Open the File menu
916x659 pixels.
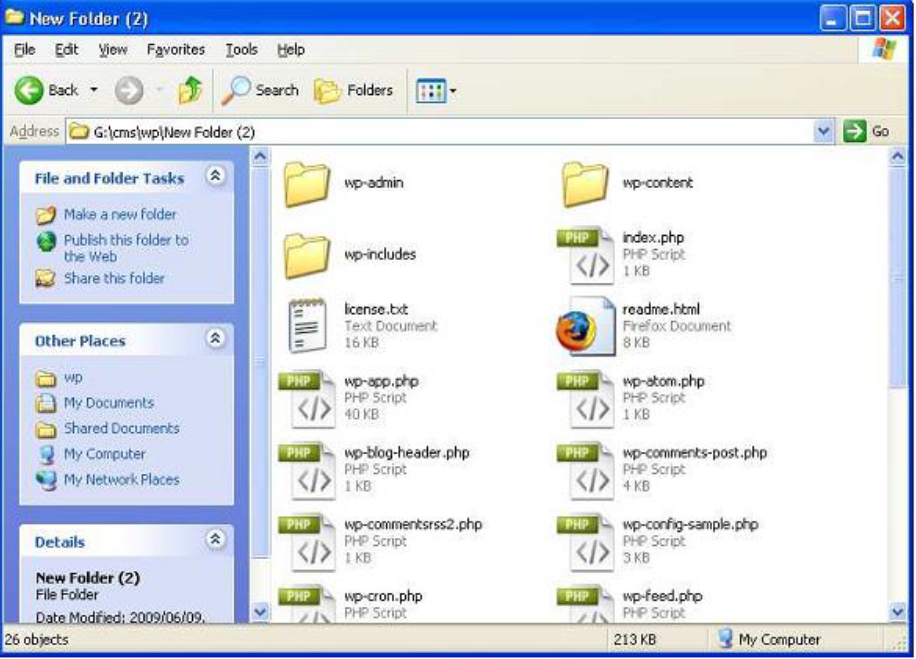25,50
